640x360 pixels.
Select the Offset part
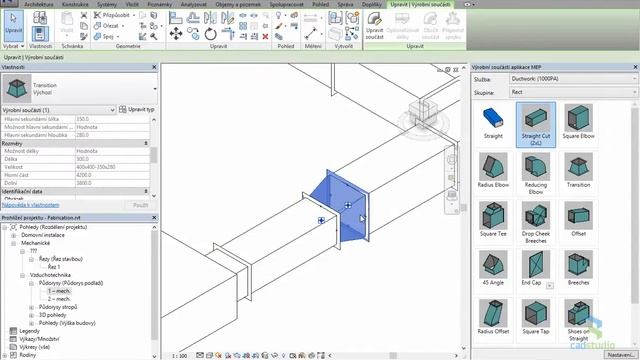(578, 220)
